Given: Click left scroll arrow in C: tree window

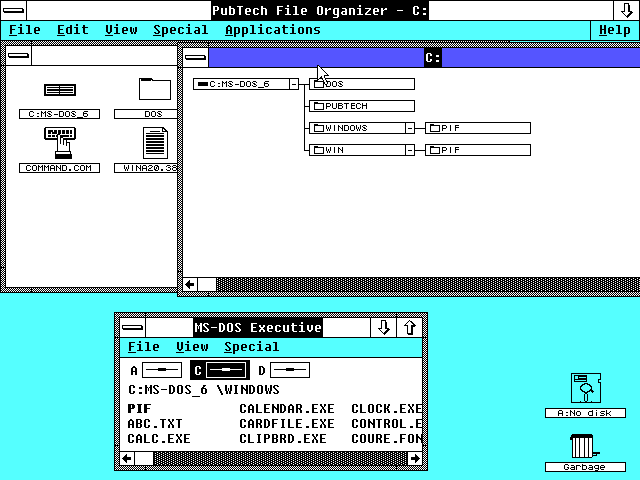Looking at the screenshot, I should pos(190,284).
